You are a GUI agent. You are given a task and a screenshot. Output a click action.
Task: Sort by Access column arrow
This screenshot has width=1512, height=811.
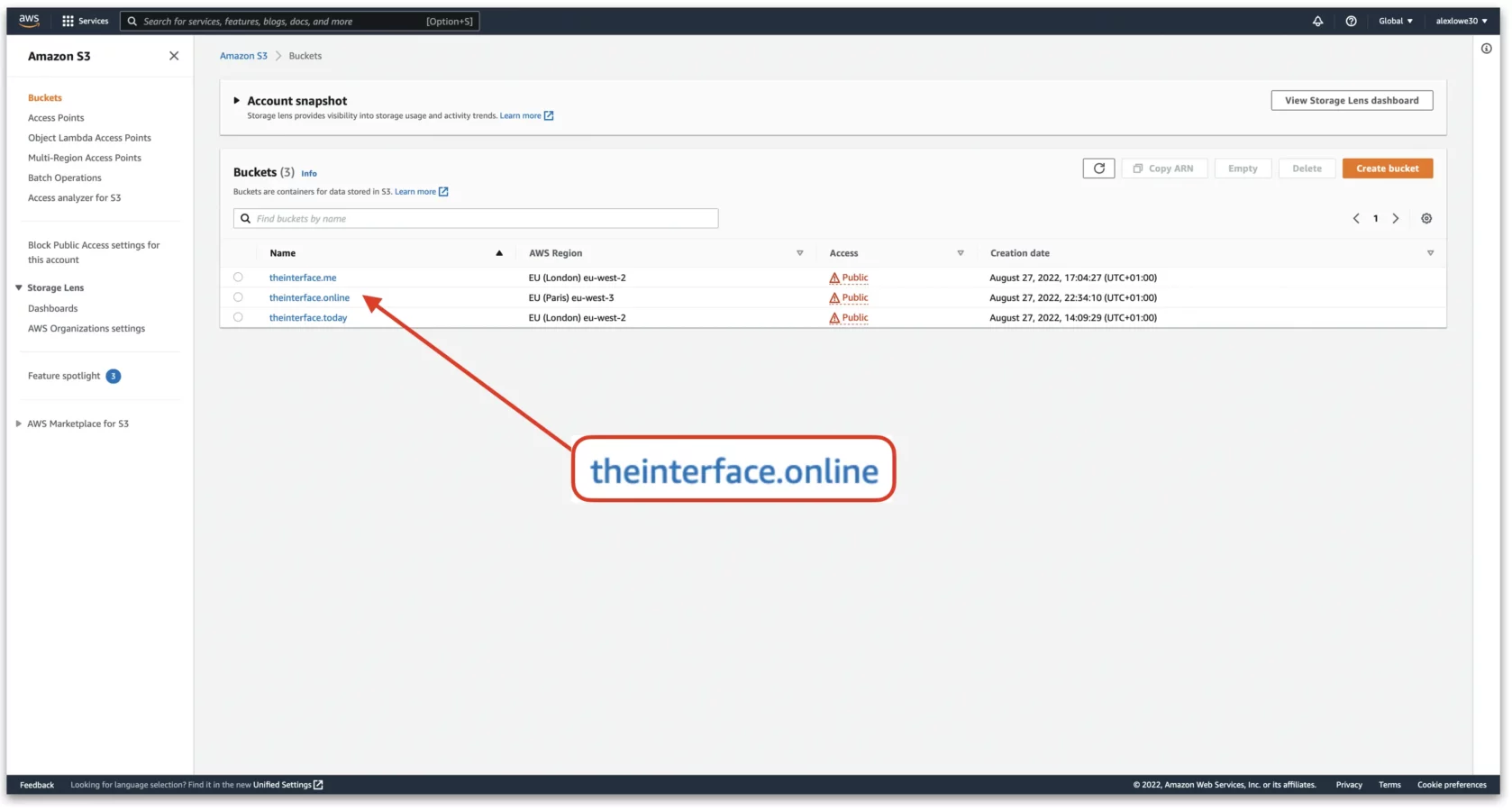pyautogui.click(x=961, y=253)
